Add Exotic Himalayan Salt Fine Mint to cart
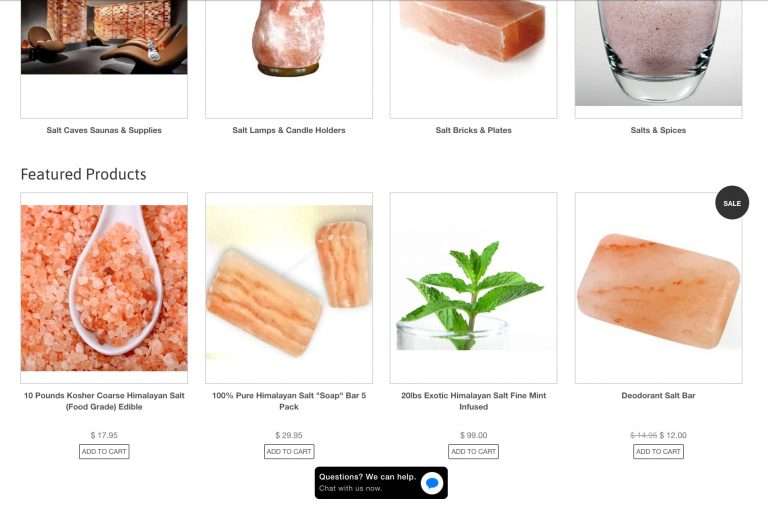The height and width of the screenshot is (508, 768). coord(473,452)
